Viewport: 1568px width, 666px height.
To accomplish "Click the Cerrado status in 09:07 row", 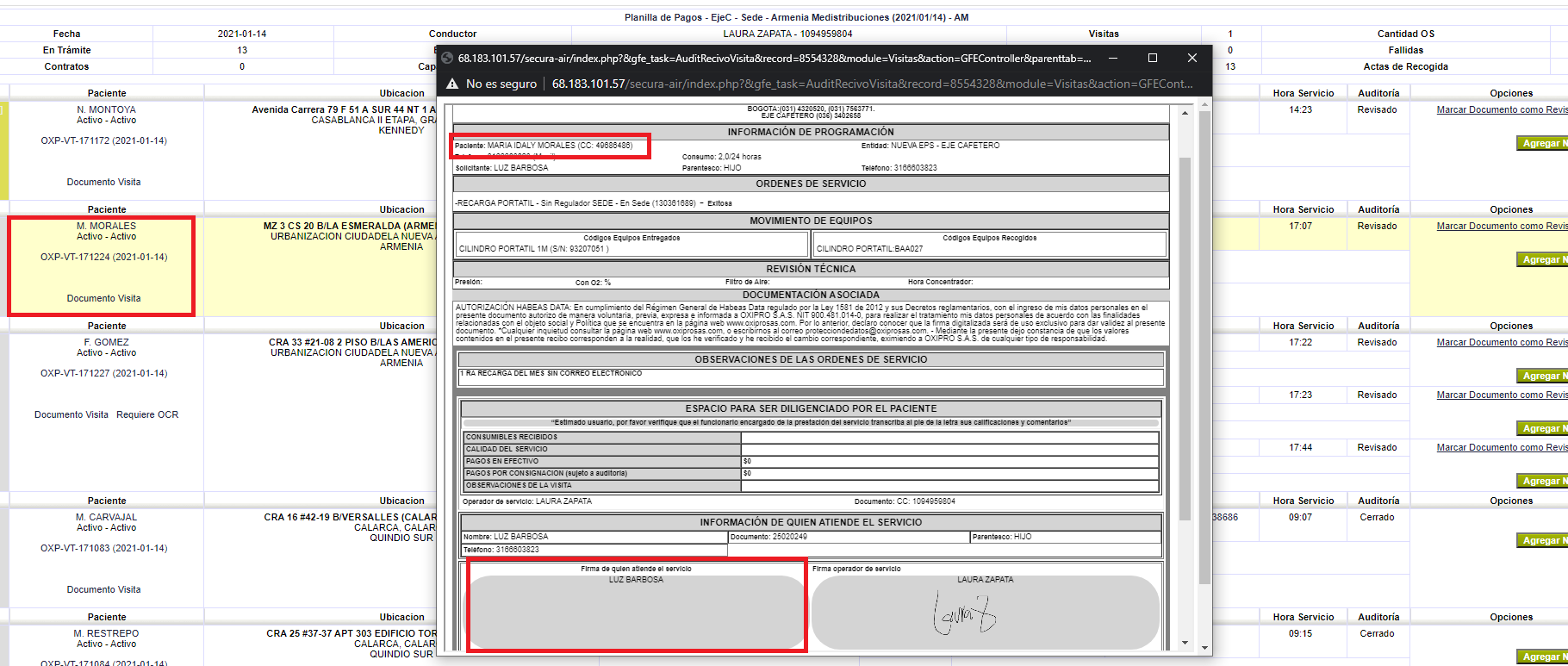I will click(x=1377, y=517).
